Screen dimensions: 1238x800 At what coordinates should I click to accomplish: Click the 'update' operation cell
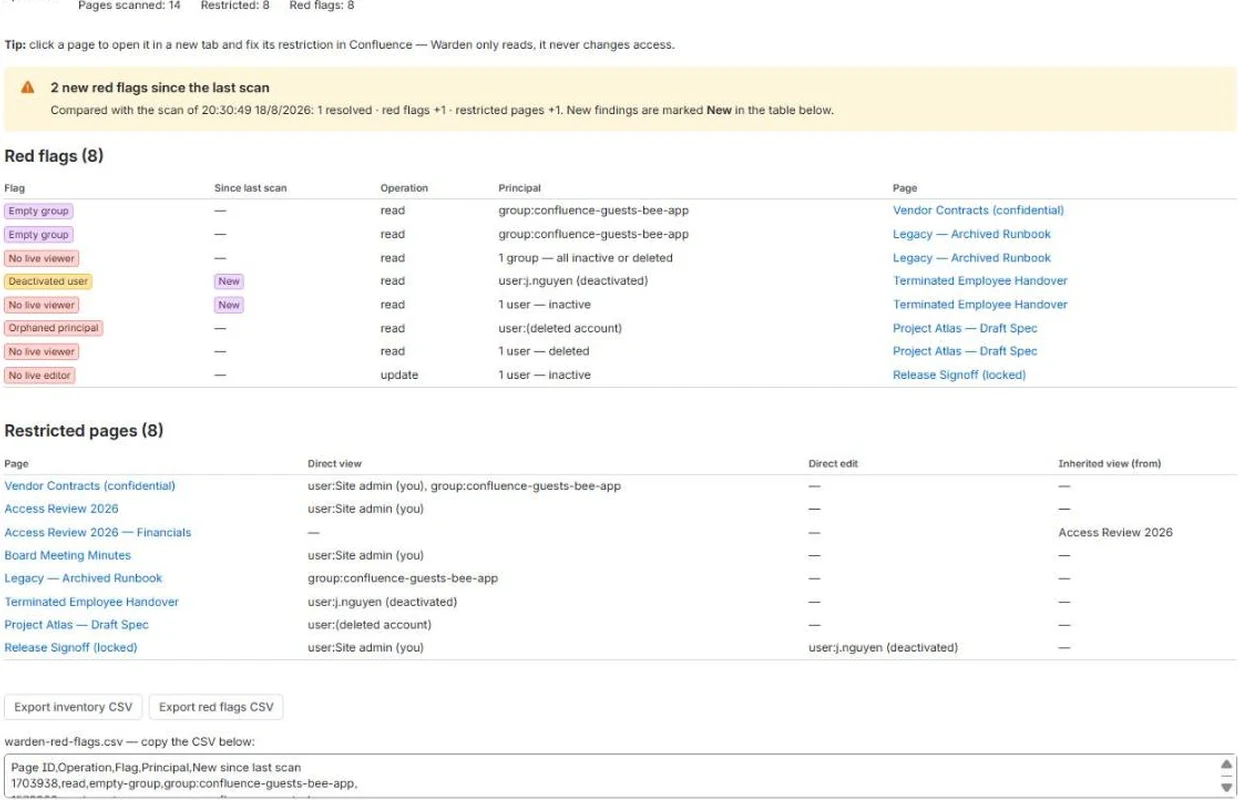pos(399,375)
